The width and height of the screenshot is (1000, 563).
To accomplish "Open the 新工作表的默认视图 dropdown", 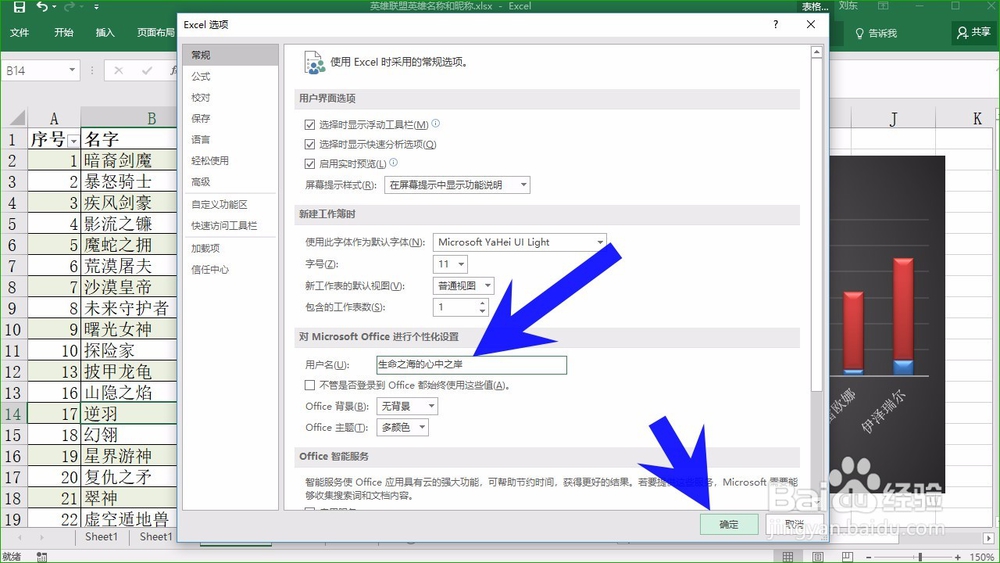I will coord(463,286).
